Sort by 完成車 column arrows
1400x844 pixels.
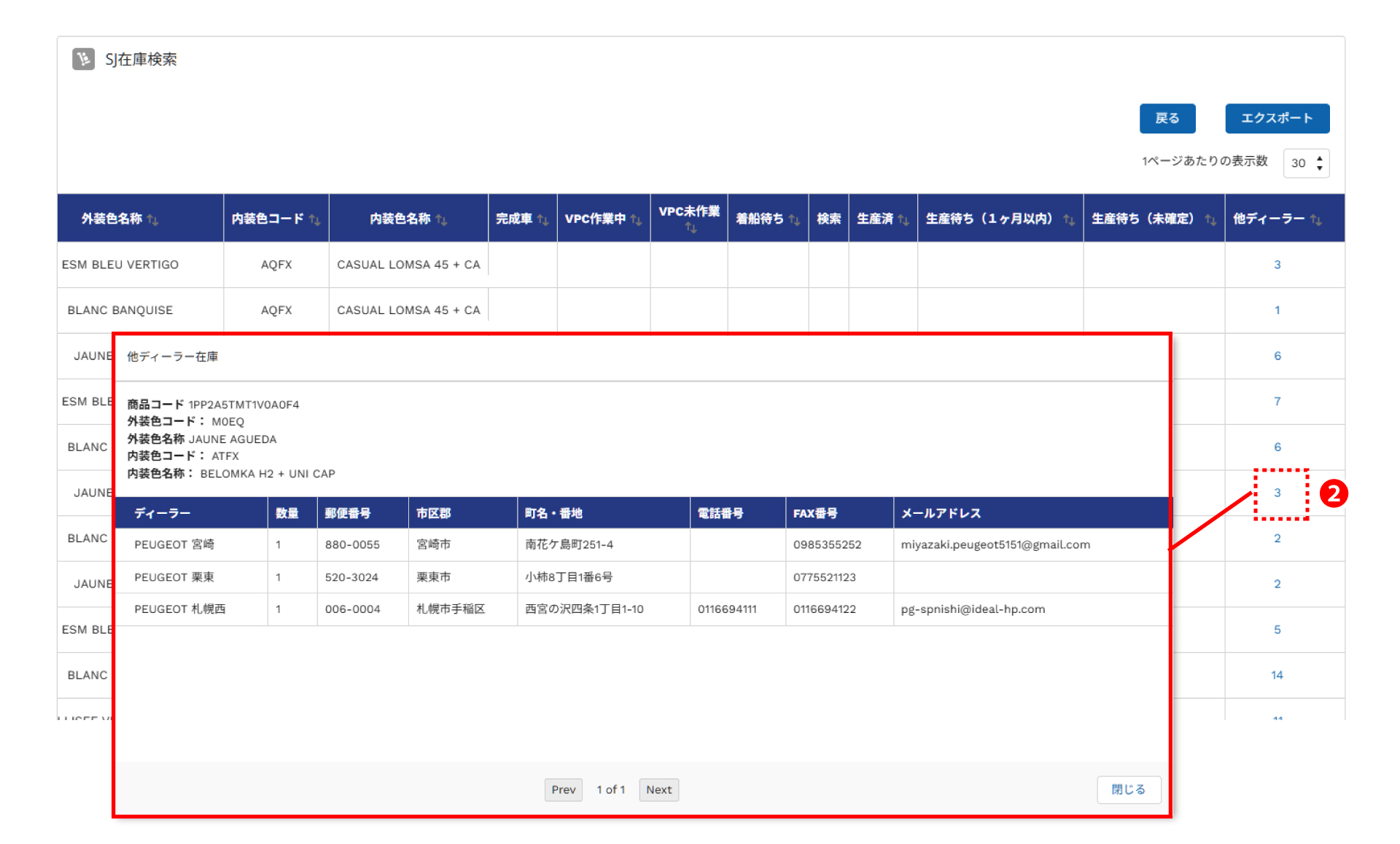(x=542, y=219)
